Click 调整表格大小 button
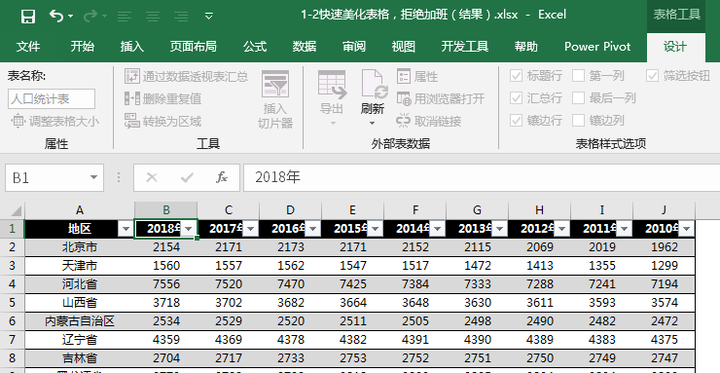 point(55,122)
